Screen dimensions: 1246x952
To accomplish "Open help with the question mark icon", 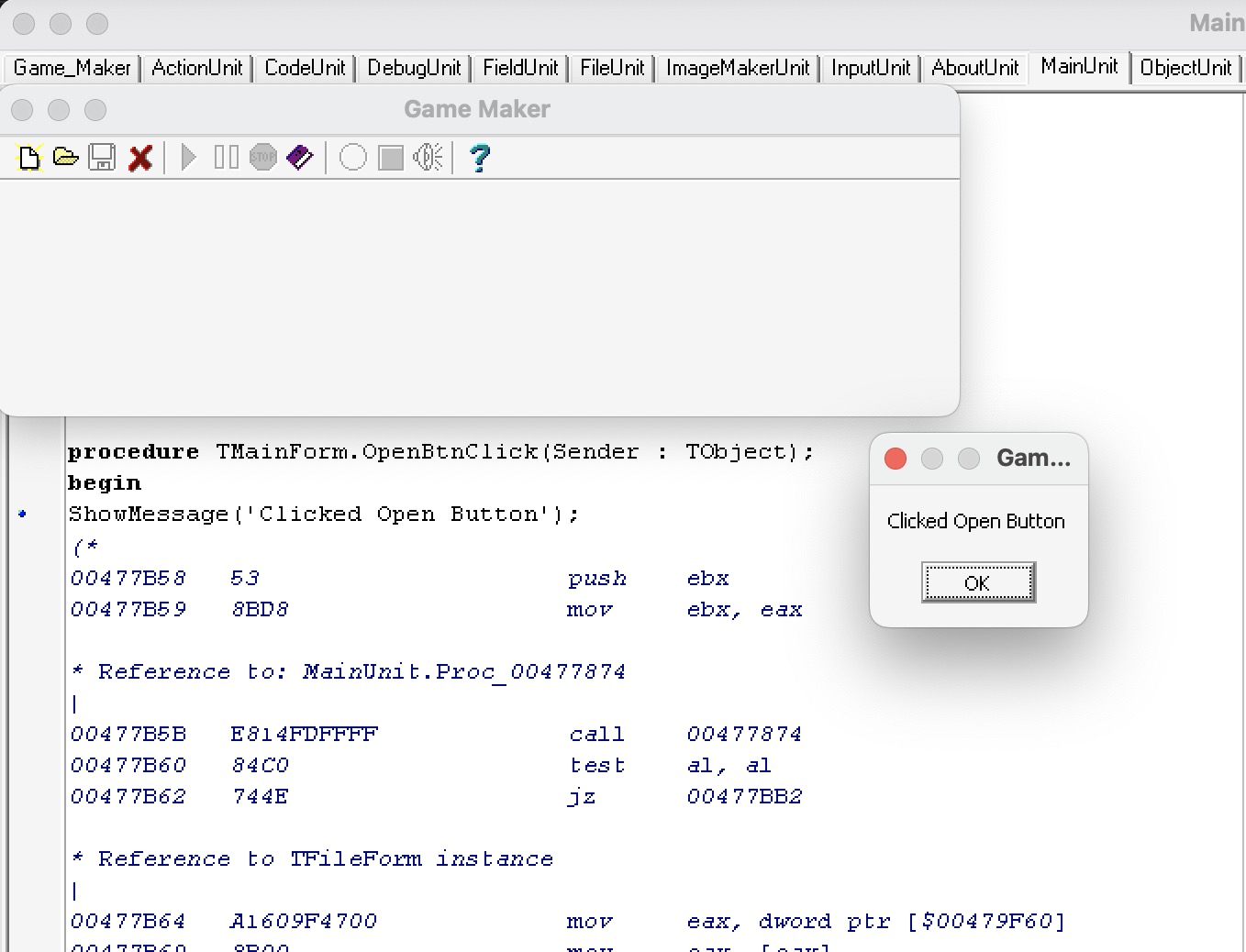I will coord(479,158).
